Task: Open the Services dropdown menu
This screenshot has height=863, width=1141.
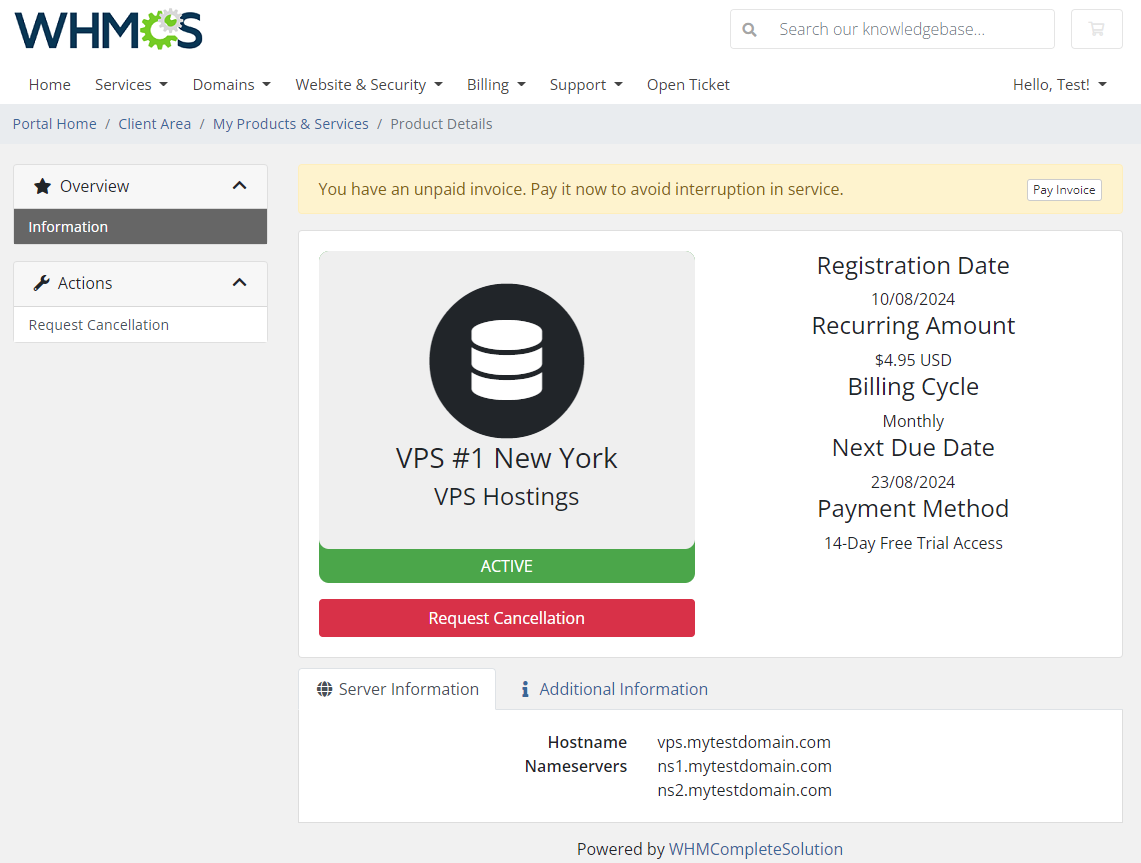Action: coord(131,84)
